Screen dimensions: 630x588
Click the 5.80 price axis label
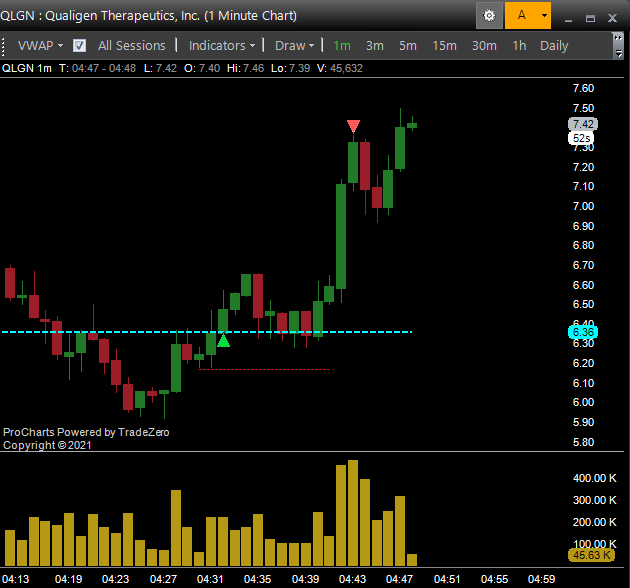point(583,442)
